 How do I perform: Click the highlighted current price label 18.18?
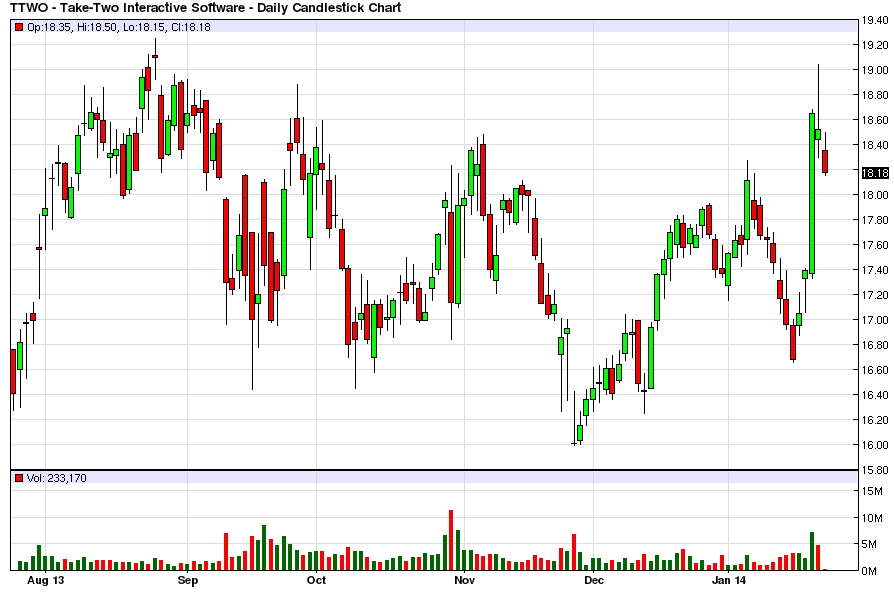tap(875, 173)
